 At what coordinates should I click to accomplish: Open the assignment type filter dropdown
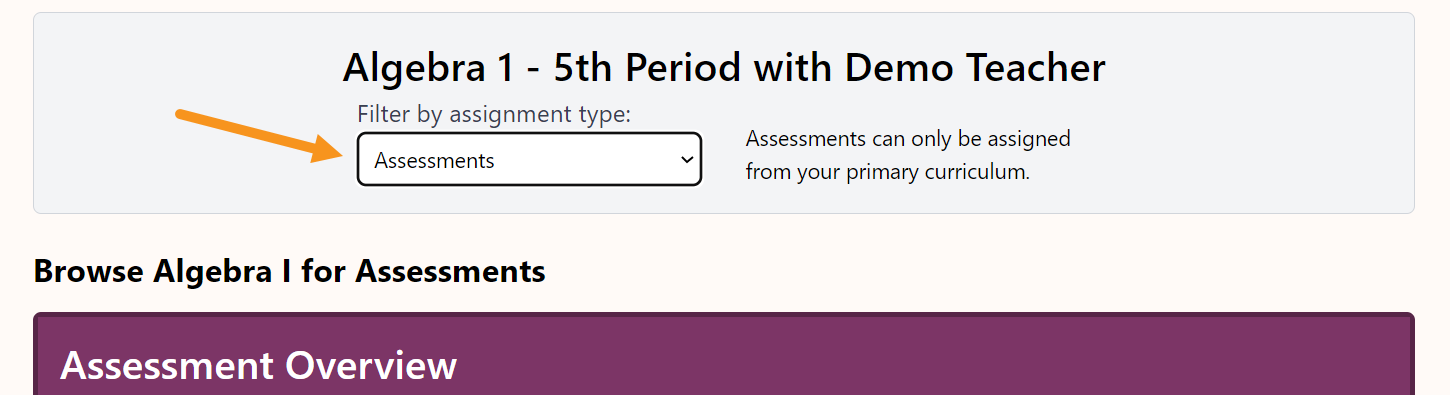point(529,160)
